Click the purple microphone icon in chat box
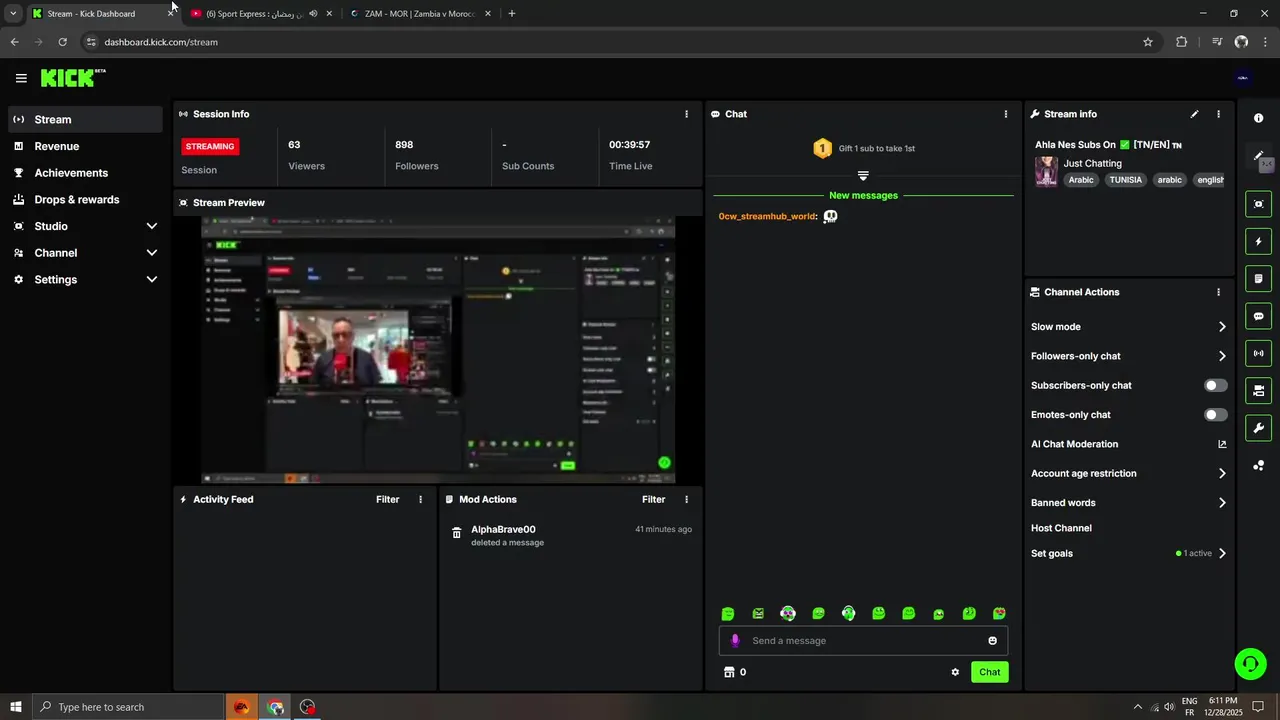 pos(735,641)
